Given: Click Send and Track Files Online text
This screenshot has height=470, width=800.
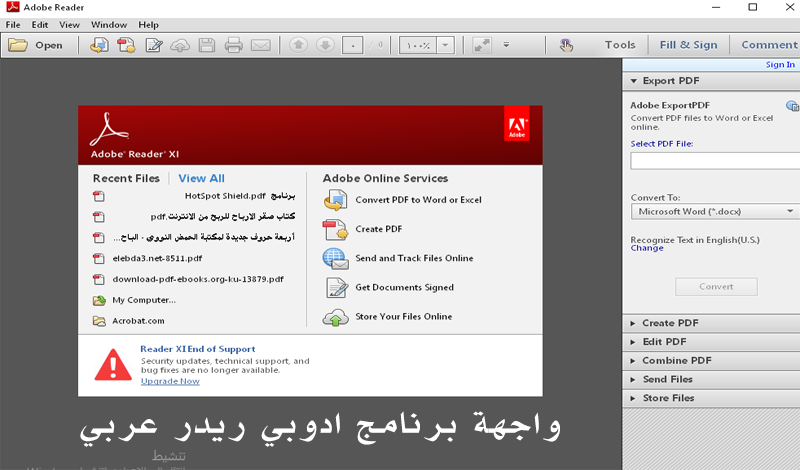Looking at the screenshot, I should click(x=414, y=258).
